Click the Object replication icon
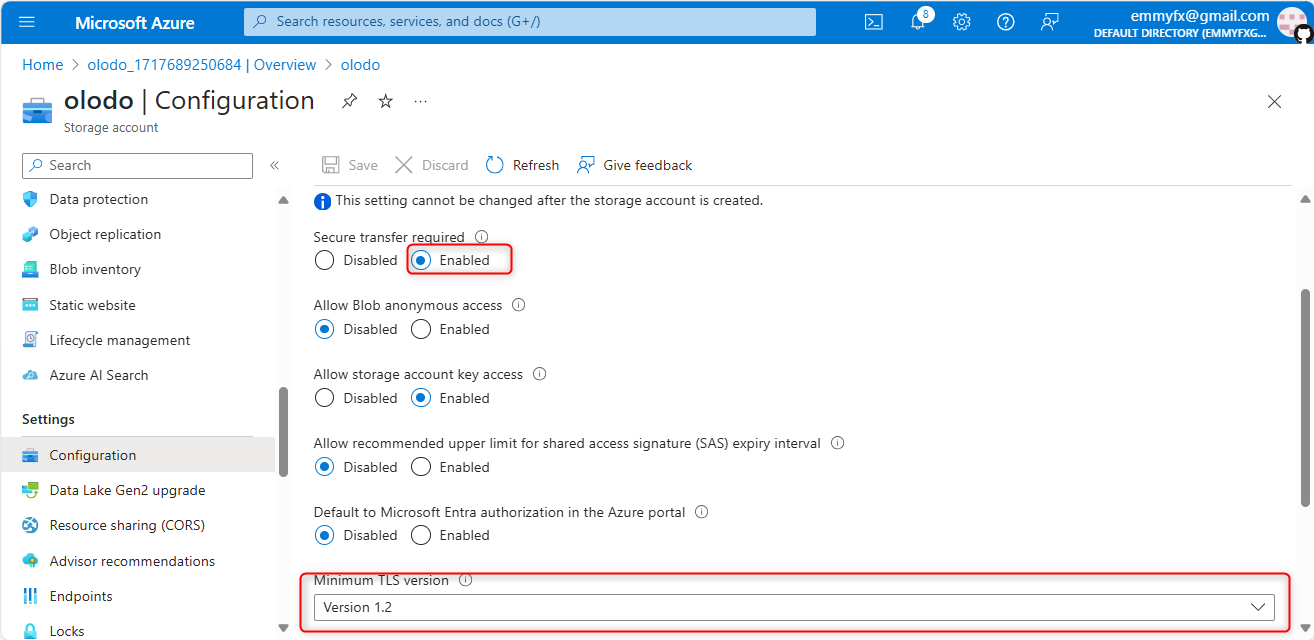The image size is (1314, 640). pyautogui.click(x=30, y=234)
